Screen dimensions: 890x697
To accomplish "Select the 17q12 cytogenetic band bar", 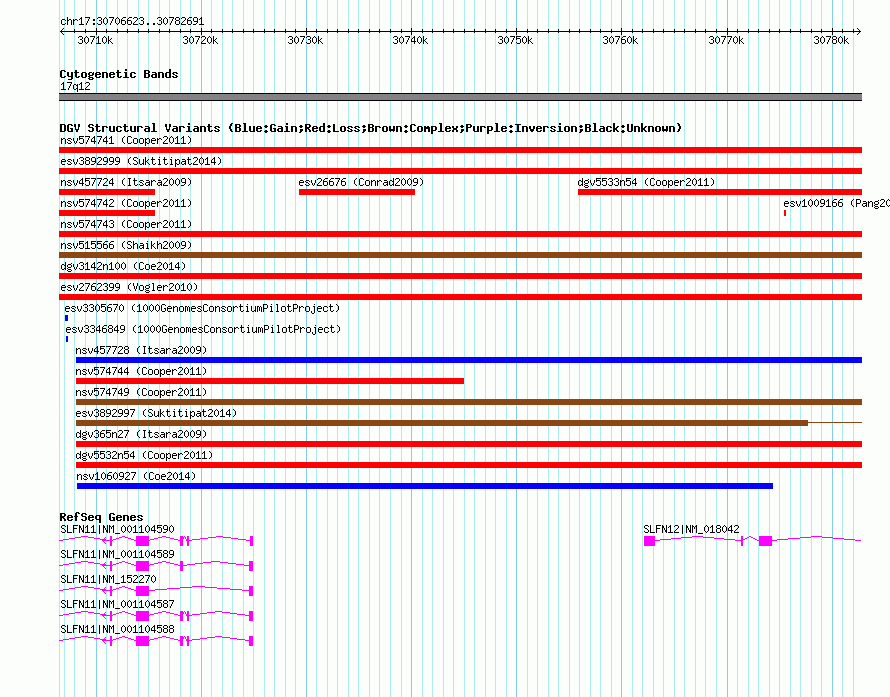I will [460, 97].
